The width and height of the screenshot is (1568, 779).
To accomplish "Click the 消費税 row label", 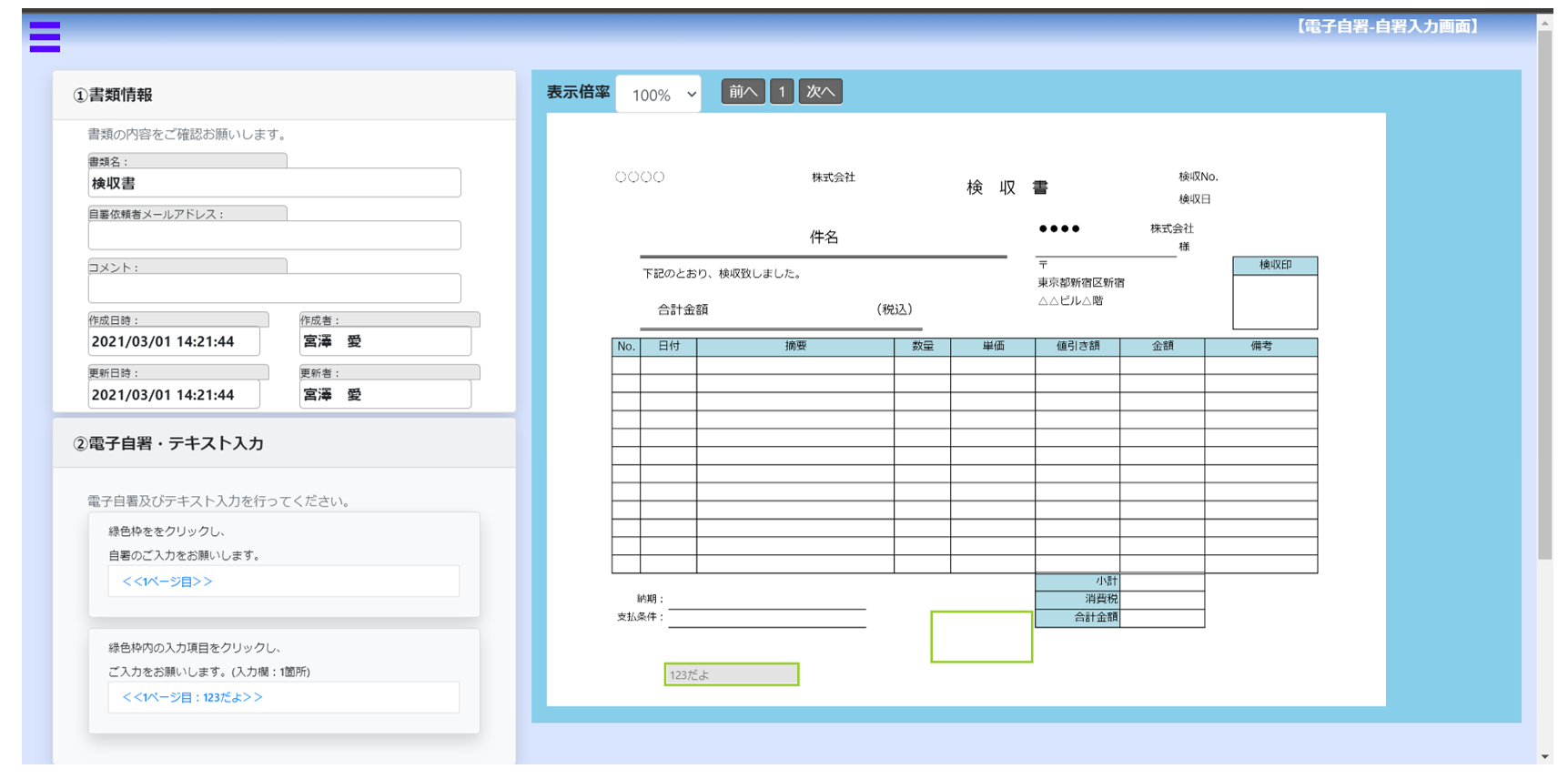I will [1077, 600].
